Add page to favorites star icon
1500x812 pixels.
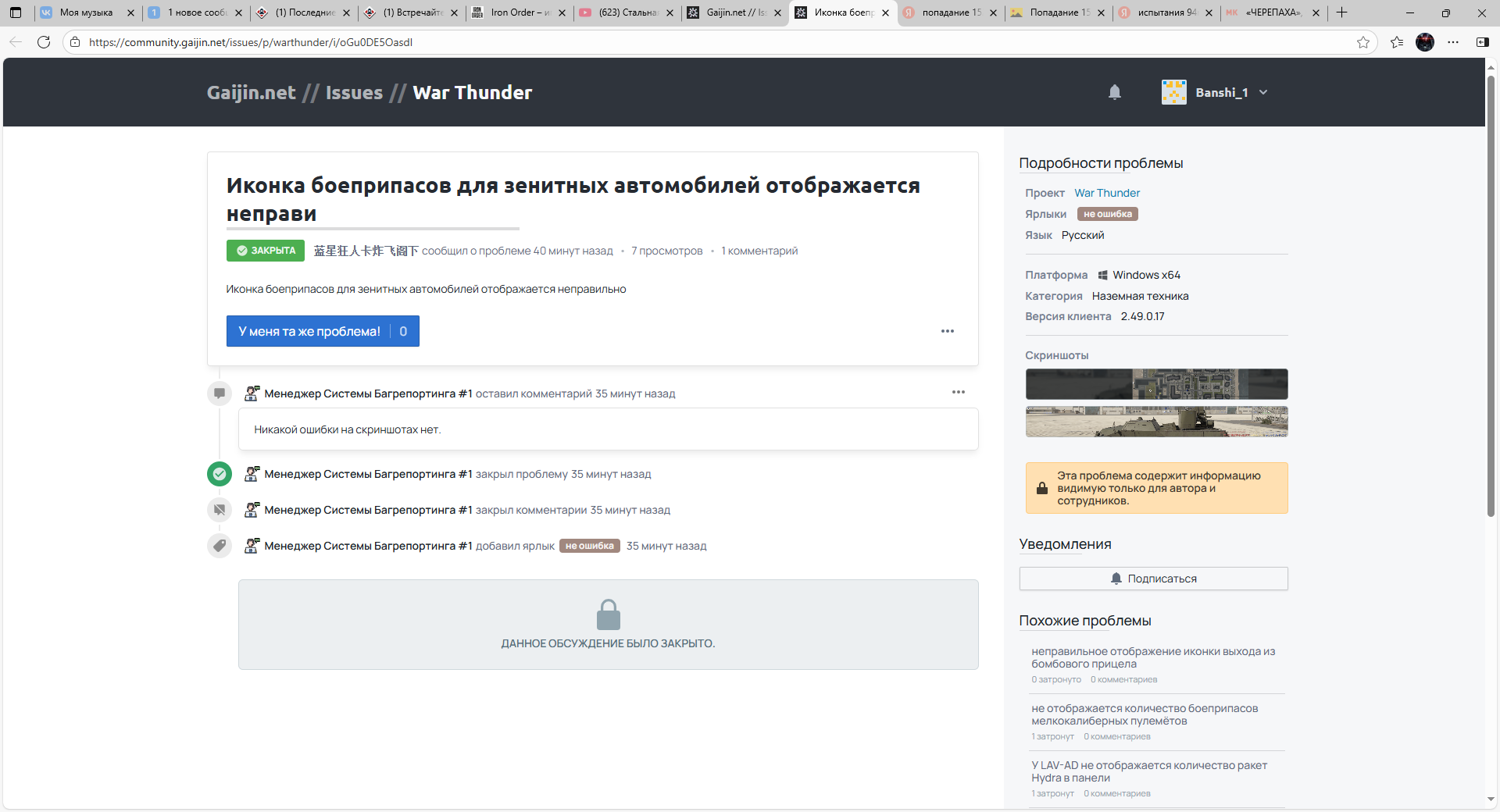point(1363,42)
